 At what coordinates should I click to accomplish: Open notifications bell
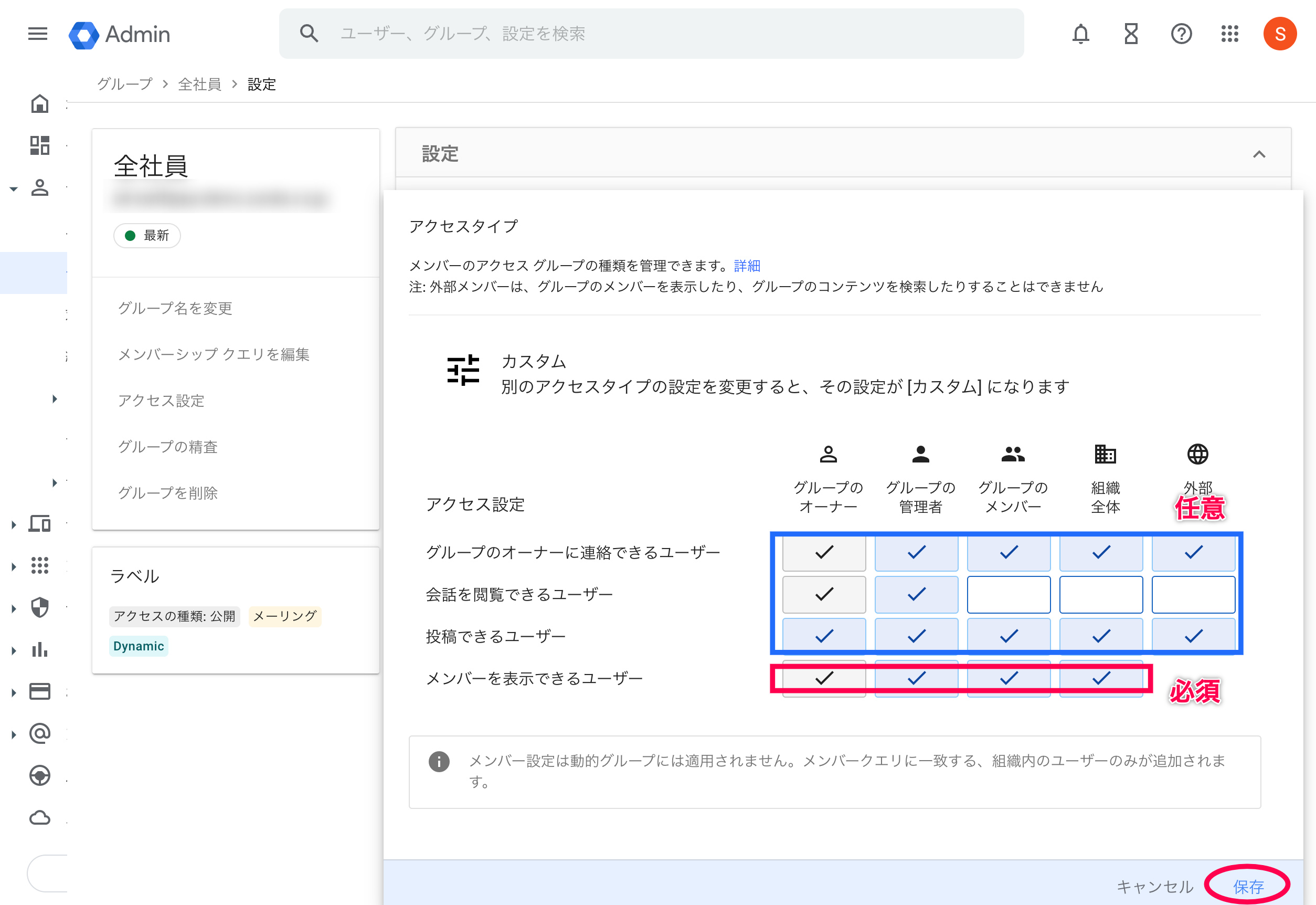[1080, 34]
